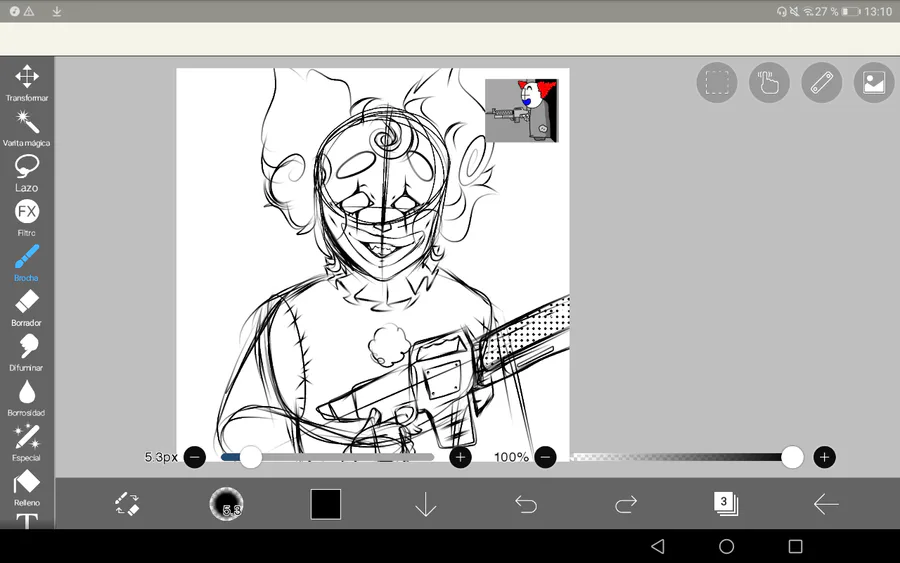Viewport: 900px width, 563px height.
Task: Tap the Android recent apps button
Action: tap(796, 546)
